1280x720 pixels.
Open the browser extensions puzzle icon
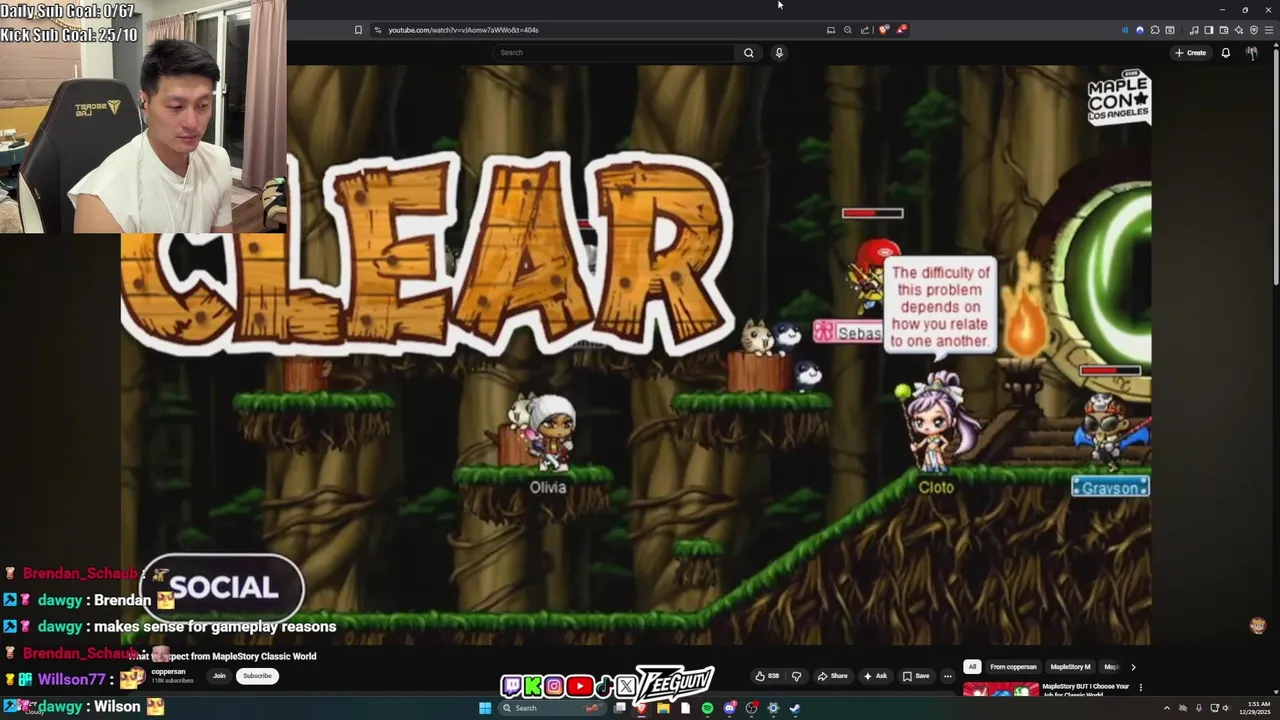(x=1155, y=30)
